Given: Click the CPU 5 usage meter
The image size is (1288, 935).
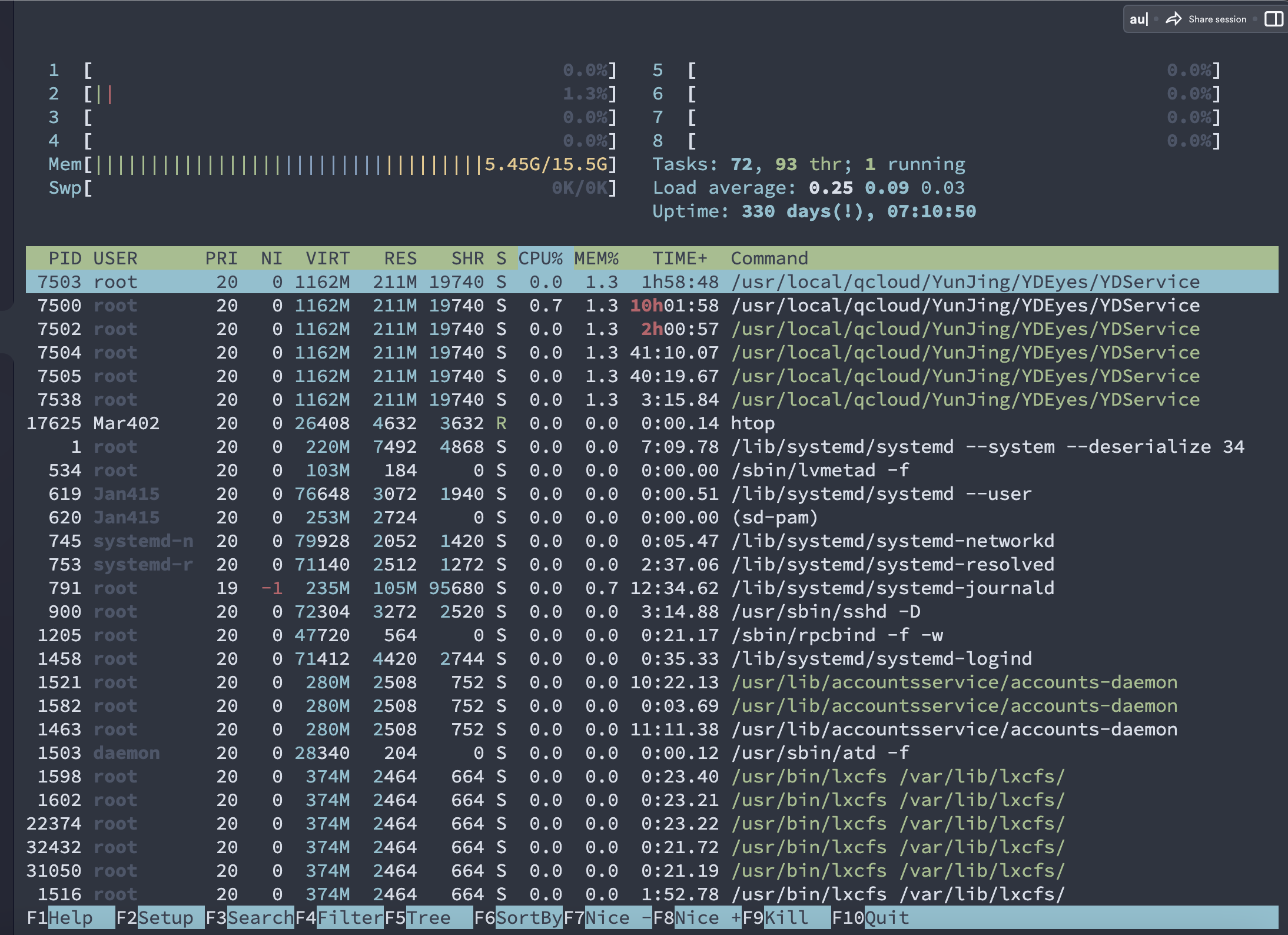Looking at the screenshot, I should 937,70.
